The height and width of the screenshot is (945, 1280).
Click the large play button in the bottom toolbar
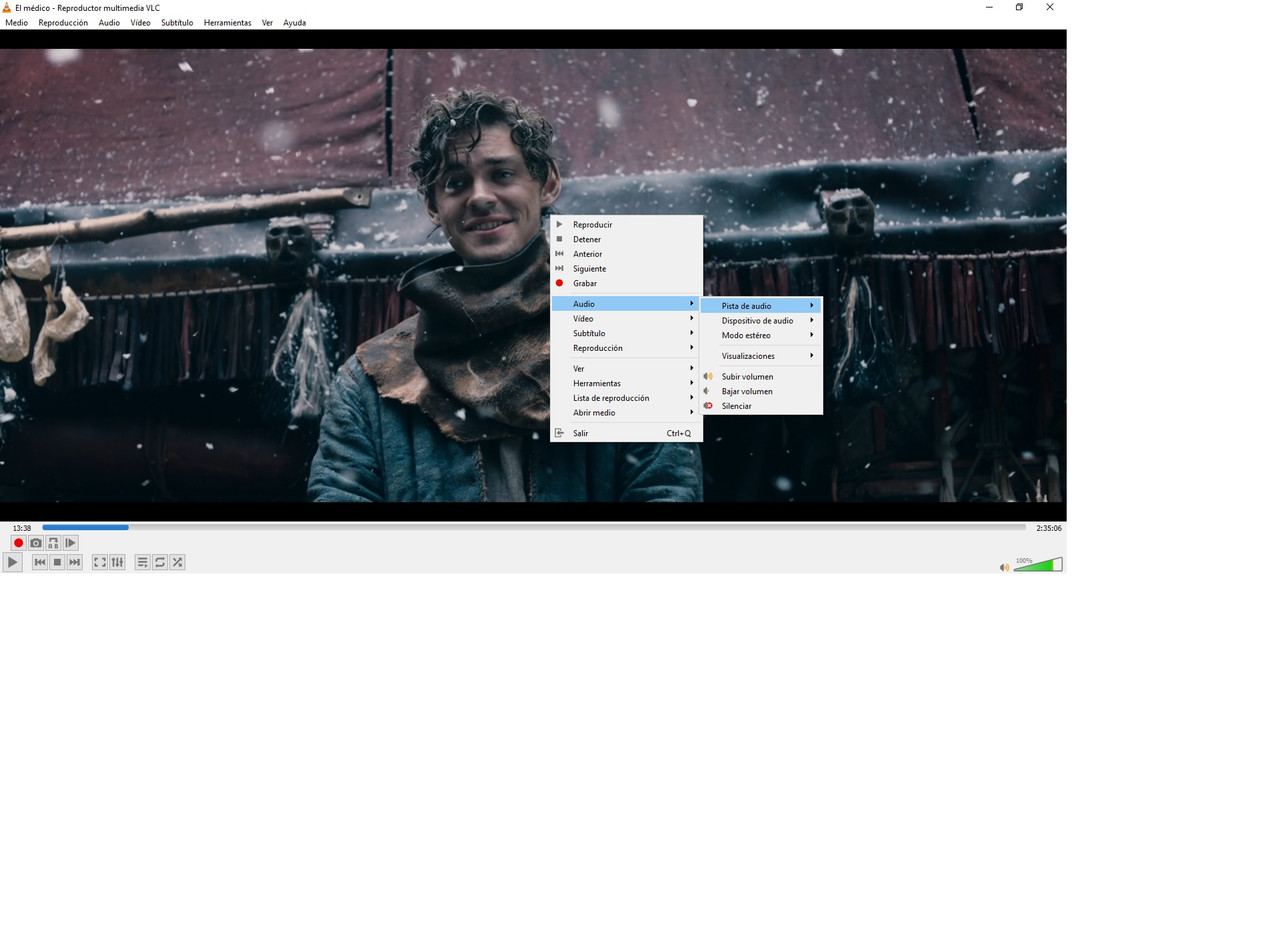(x=12, y=562)
